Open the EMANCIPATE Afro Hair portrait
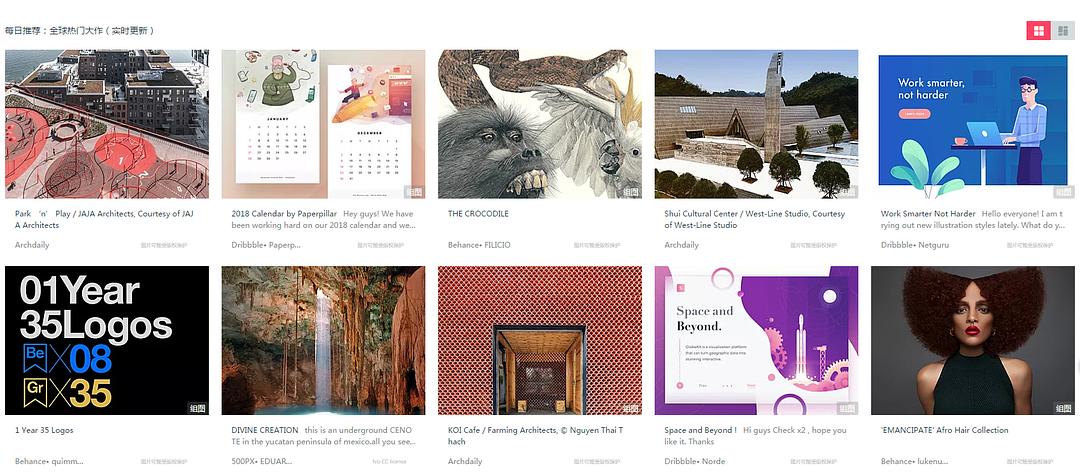The height and width of the screenshot is (473, 1080). tap(973, 340)
